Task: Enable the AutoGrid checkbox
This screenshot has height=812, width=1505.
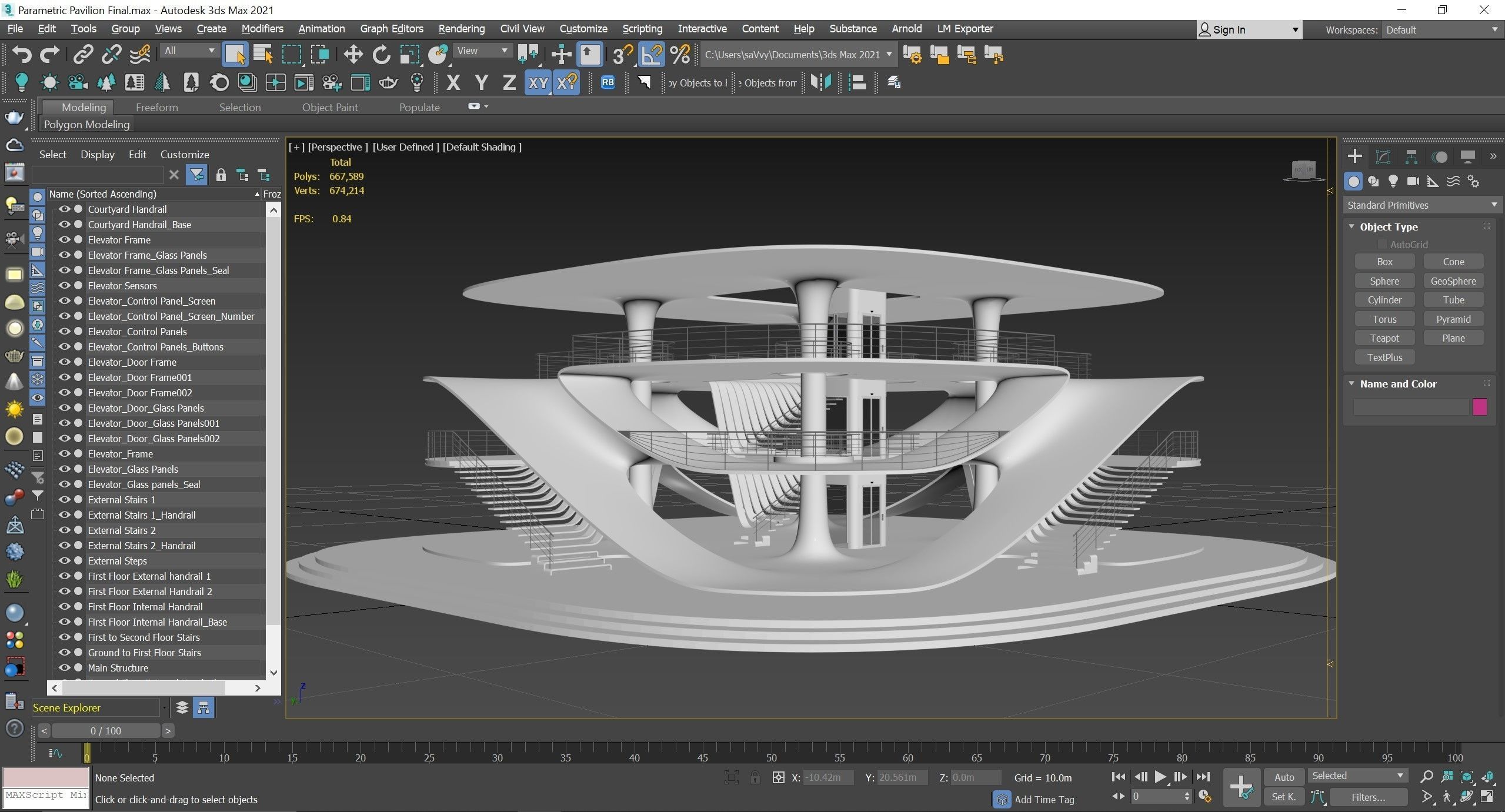Action: tap(1382, 244)
